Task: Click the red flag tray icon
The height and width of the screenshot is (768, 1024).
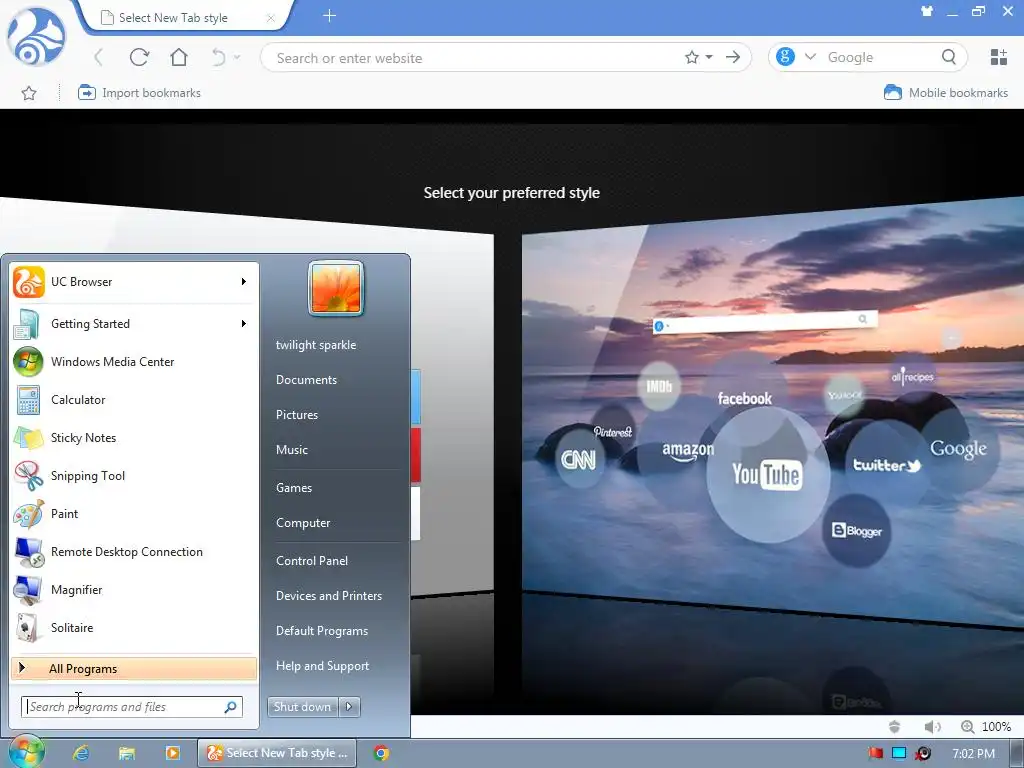Action: coord(876,753)
